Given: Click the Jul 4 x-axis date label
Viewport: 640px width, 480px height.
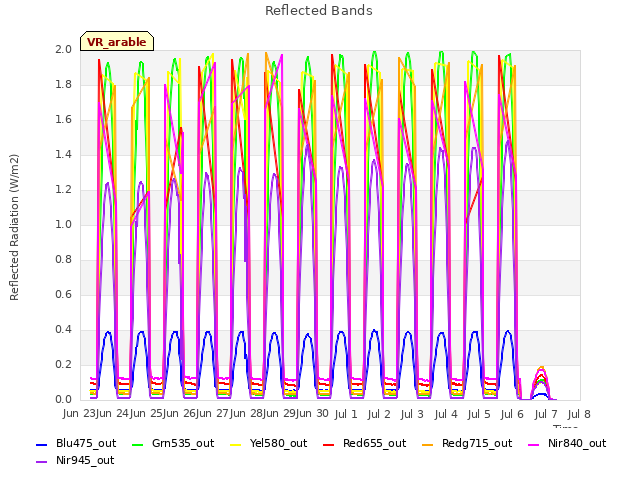Looking at the screenshot, I should 446,414.
